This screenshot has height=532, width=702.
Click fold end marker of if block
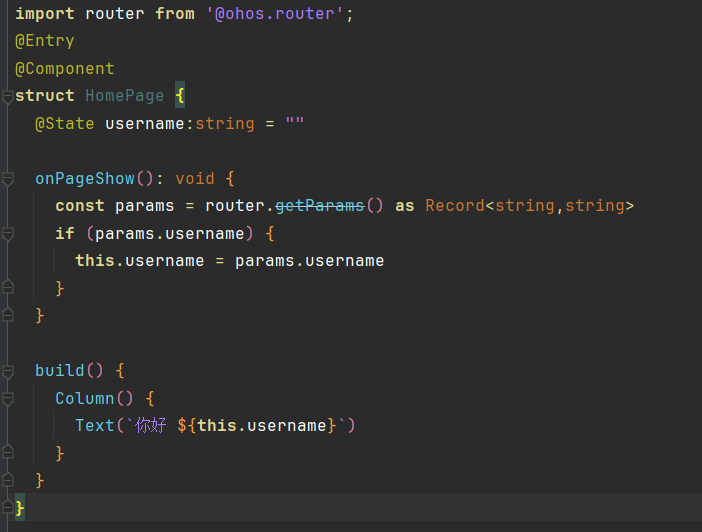point(7,287)
